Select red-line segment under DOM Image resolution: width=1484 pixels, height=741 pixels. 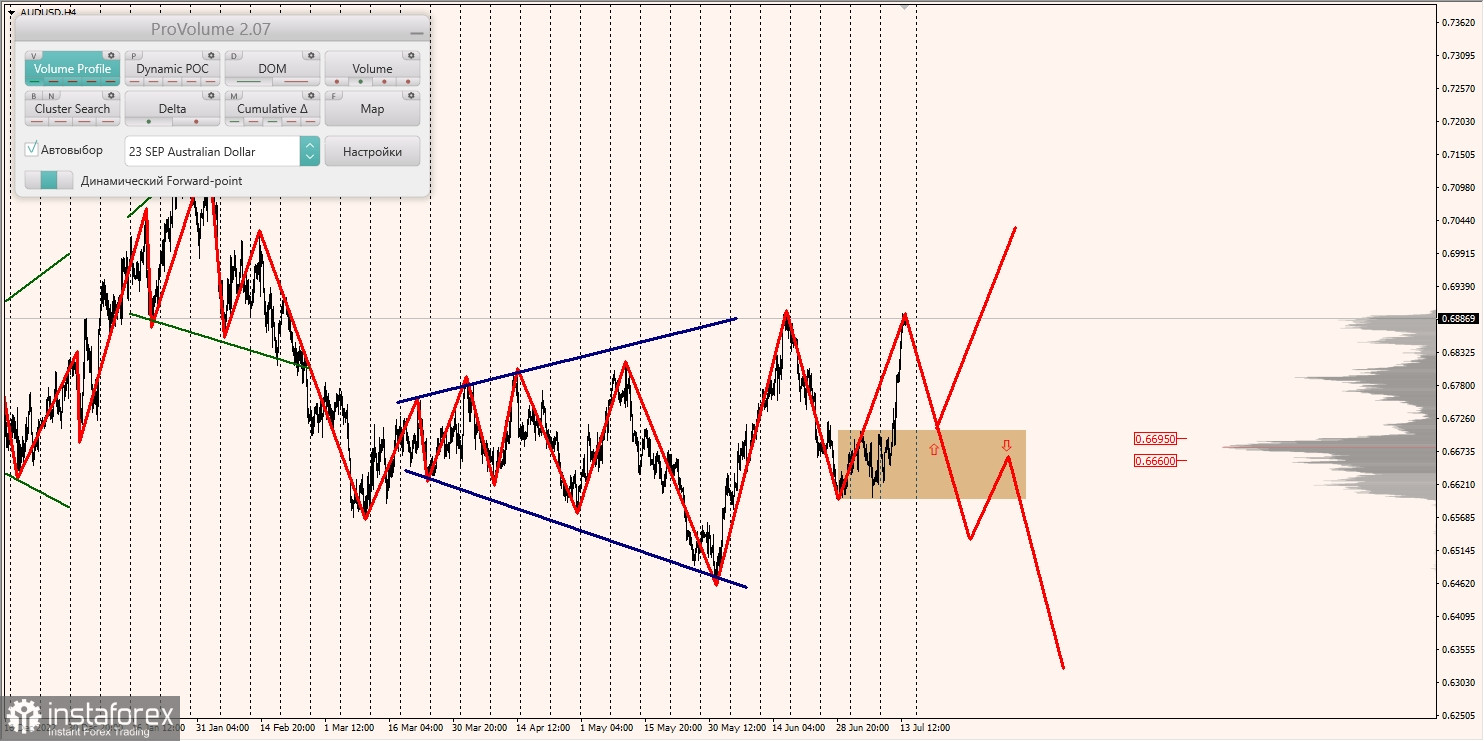click(x=296, y=82)
